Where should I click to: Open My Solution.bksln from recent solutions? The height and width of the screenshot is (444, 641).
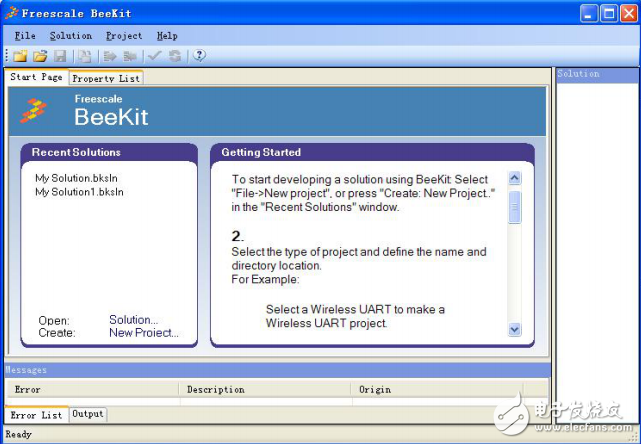point(78,178)
